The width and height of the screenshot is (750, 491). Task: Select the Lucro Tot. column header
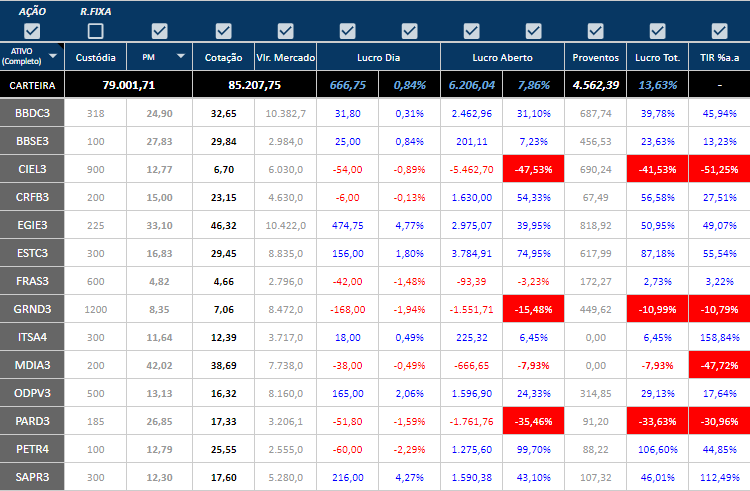(x=658, y=57)
